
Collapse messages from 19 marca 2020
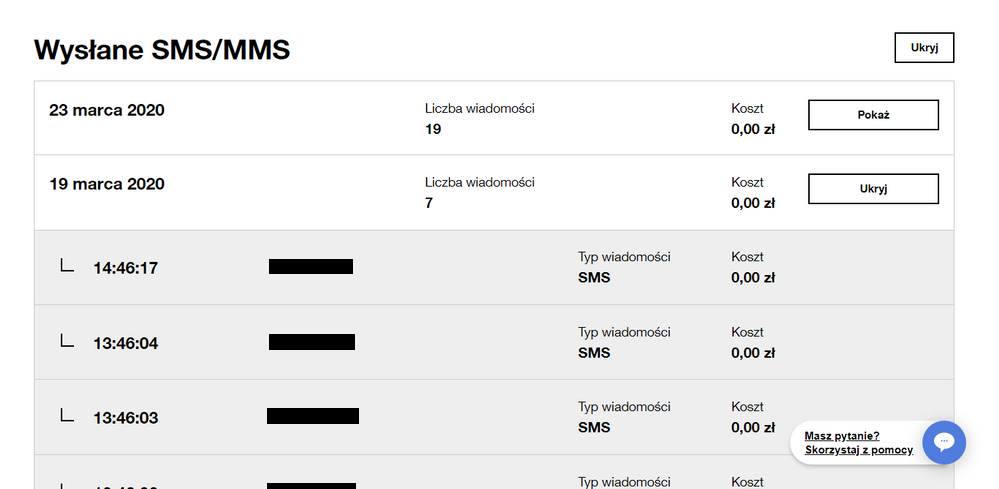point(872,189)
